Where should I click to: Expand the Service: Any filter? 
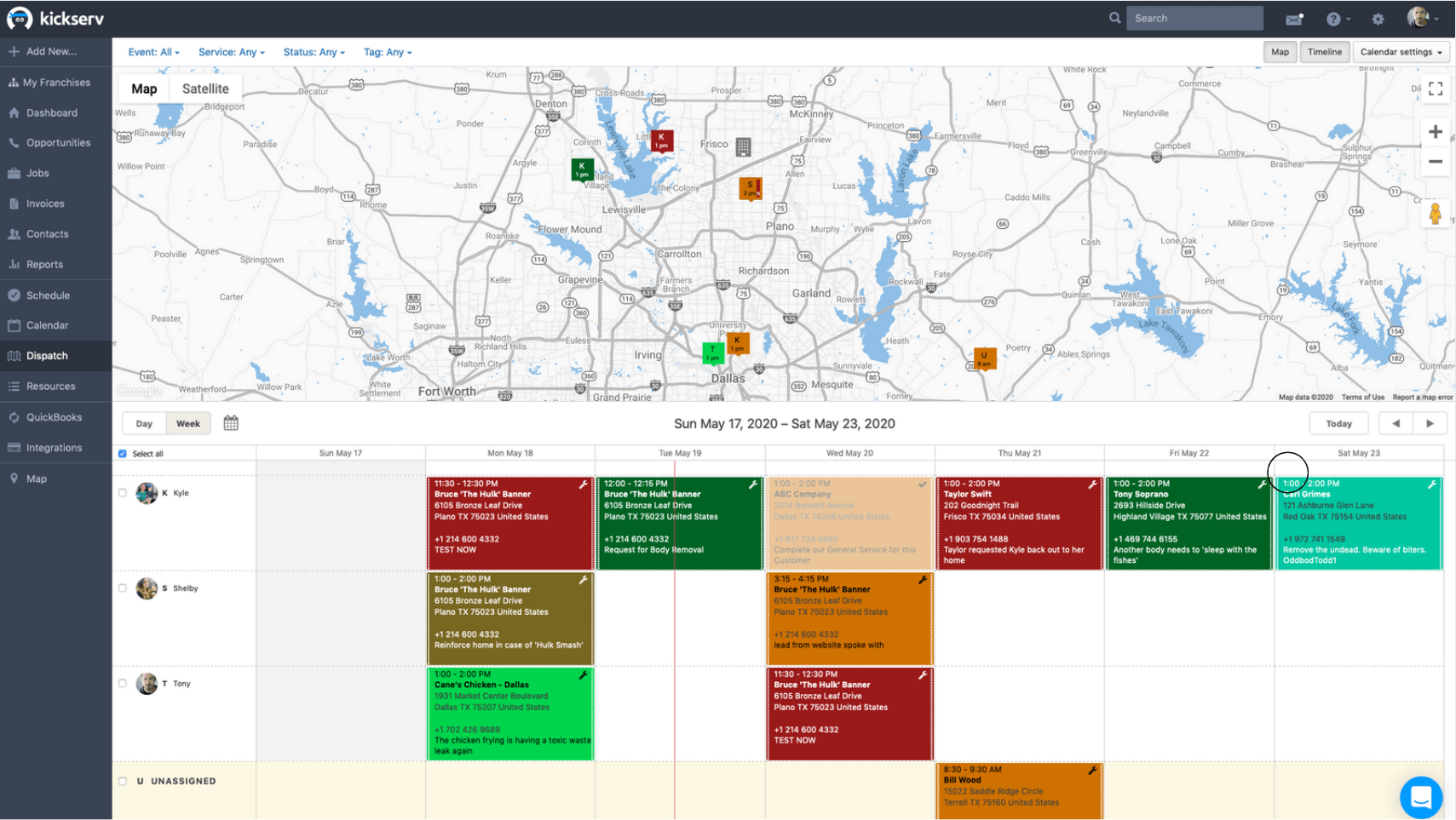232,52
